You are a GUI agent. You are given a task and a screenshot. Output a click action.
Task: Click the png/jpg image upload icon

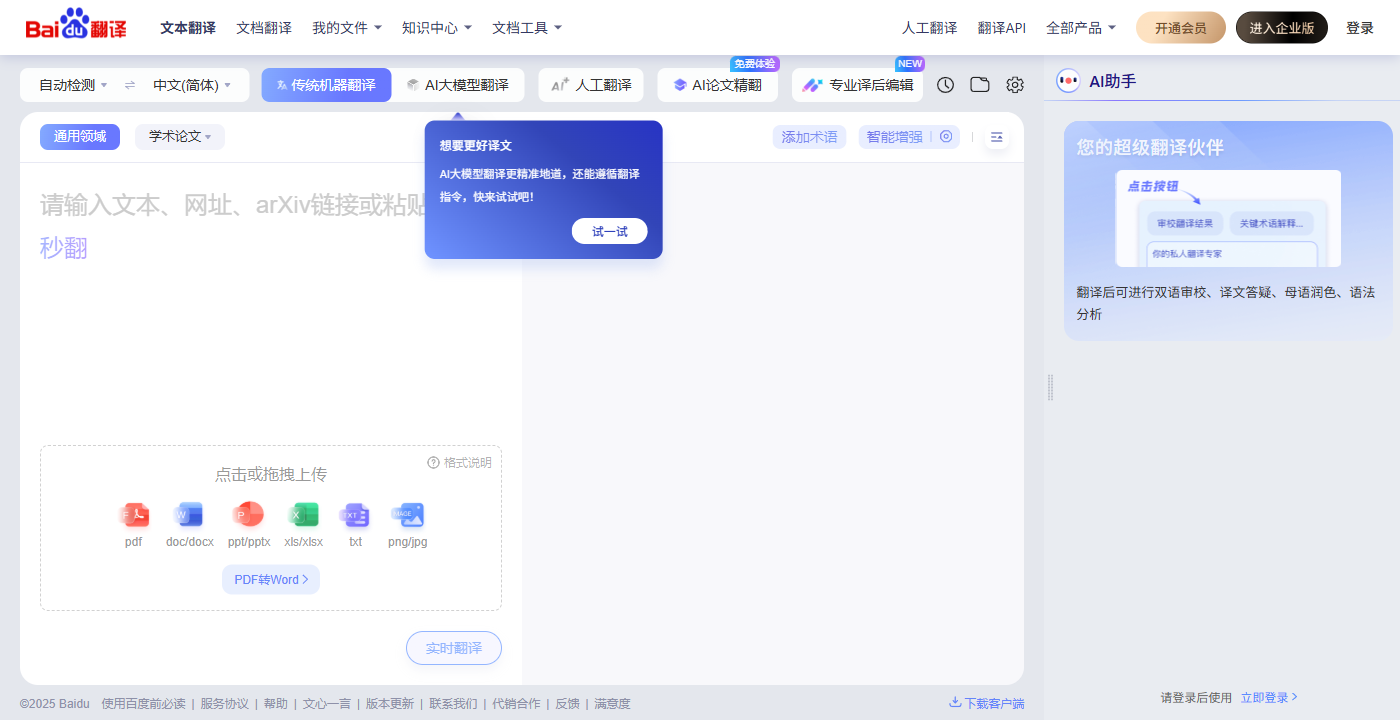[x=407, y=515]
